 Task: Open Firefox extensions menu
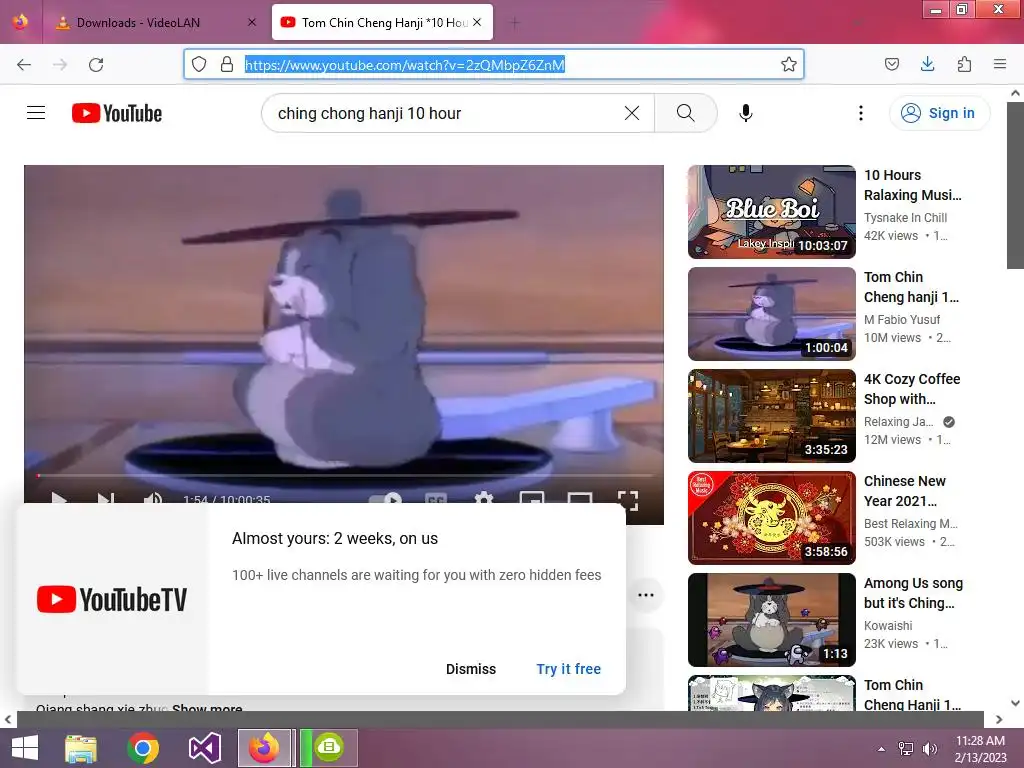(x=964, y=64)
